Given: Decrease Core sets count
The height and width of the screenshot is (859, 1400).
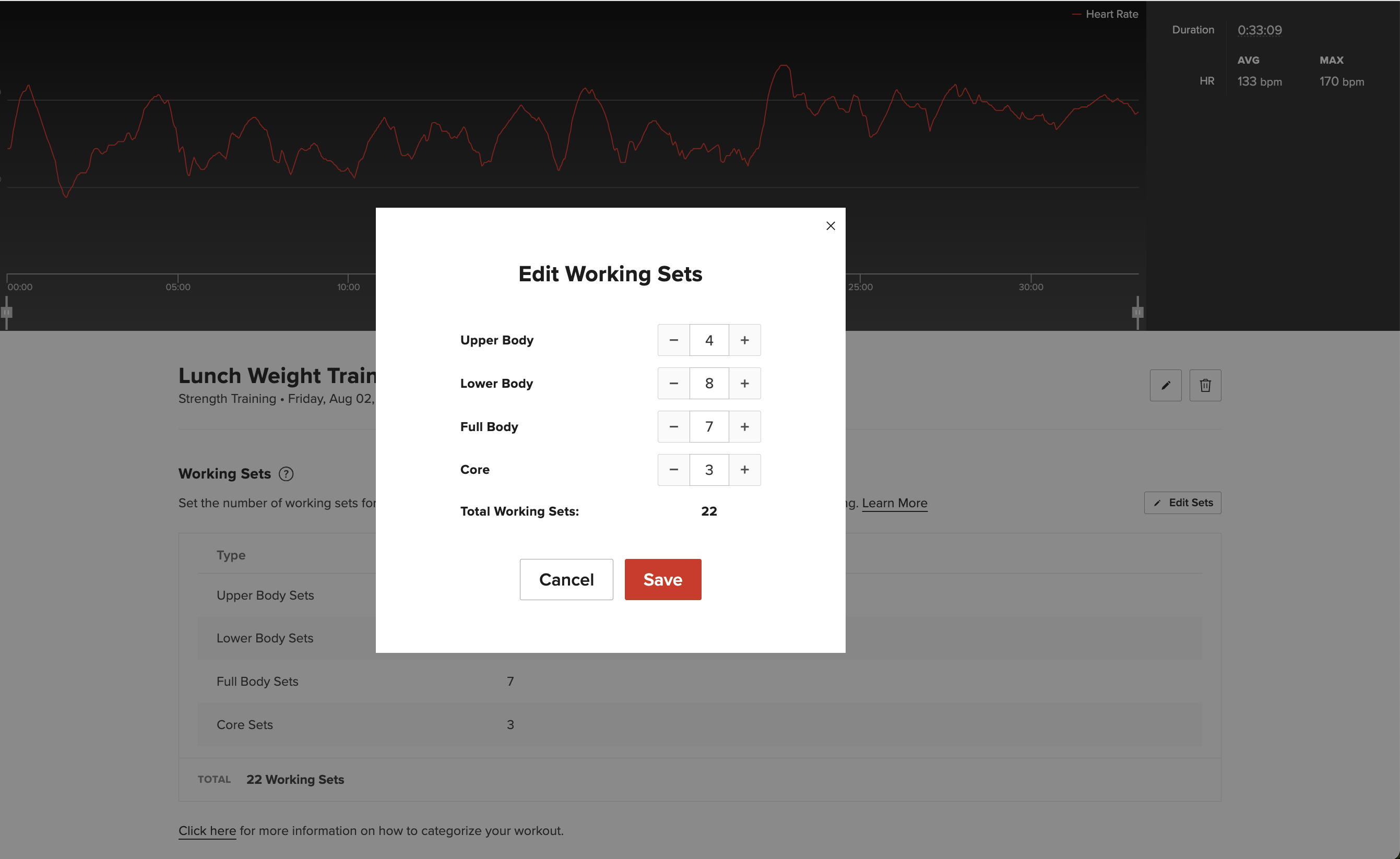Looking at the screenshot, I should [673, 470].
